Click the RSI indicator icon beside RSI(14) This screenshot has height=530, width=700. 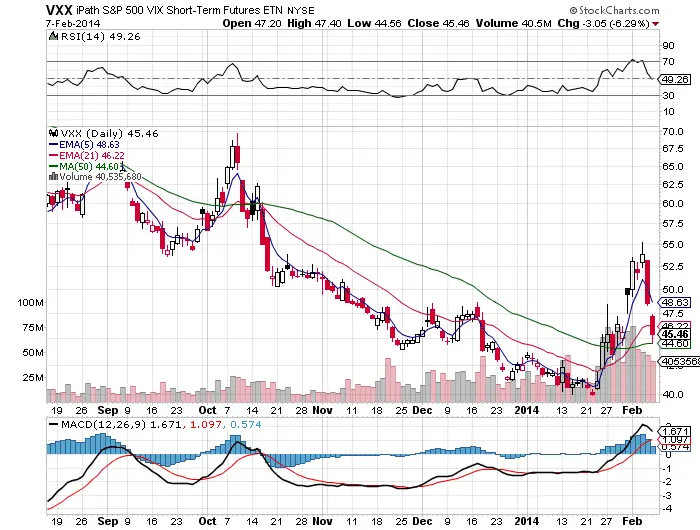53,36
